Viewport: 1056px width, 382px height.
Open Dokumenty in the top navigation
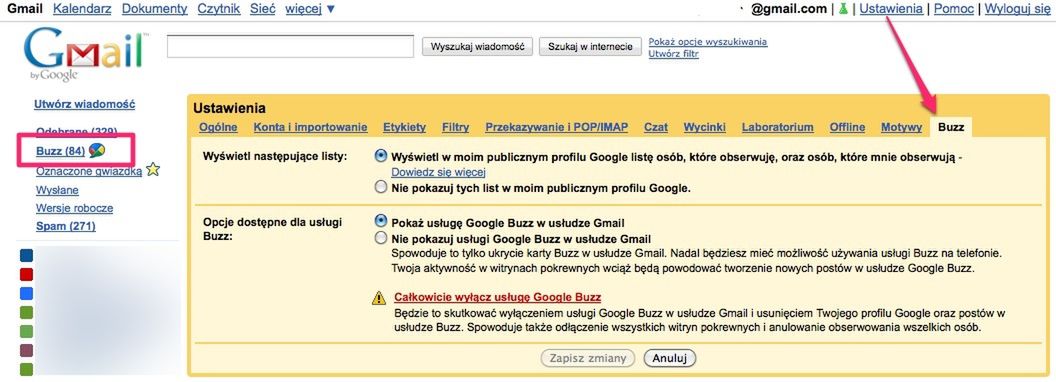tap(155, 9)
